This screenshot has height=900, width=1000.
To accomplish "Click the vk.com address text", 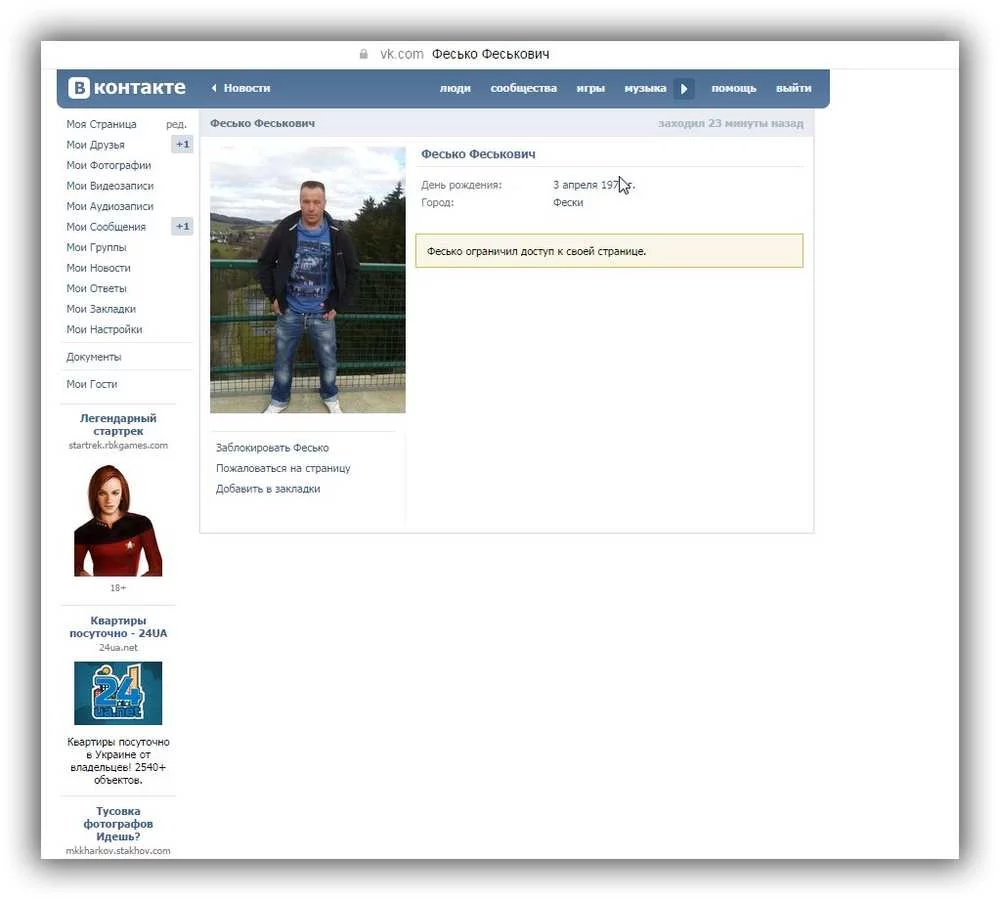I will pos(402,54).
